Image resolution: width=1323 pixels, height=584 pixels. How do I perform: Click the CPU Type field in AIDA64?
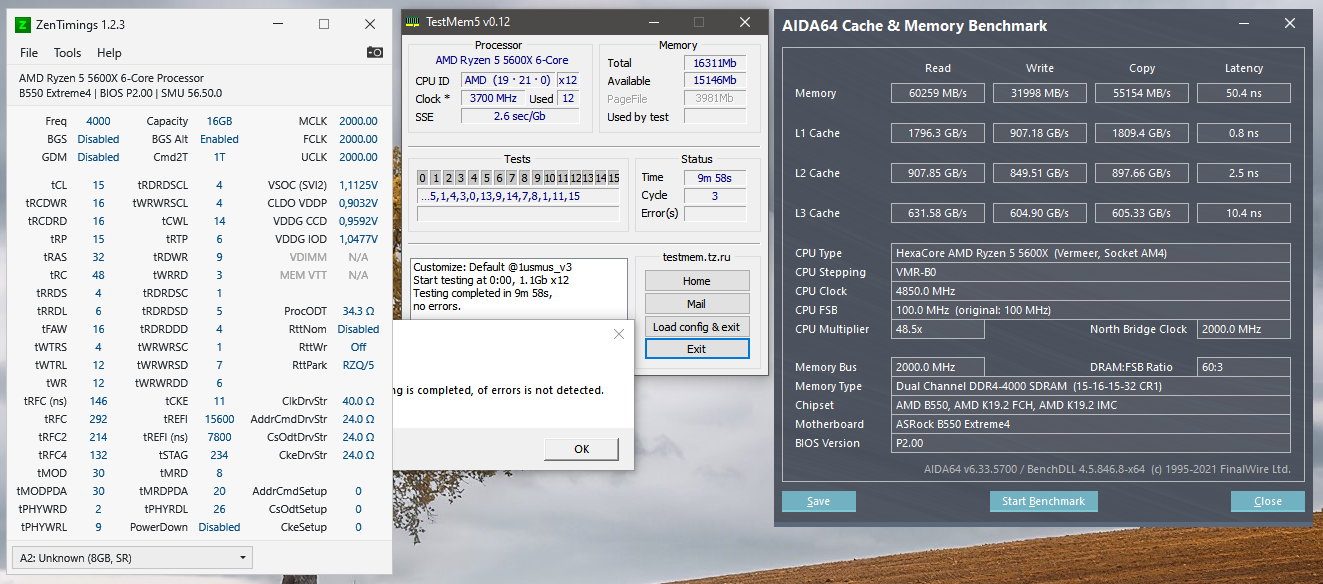point(1091,253)
